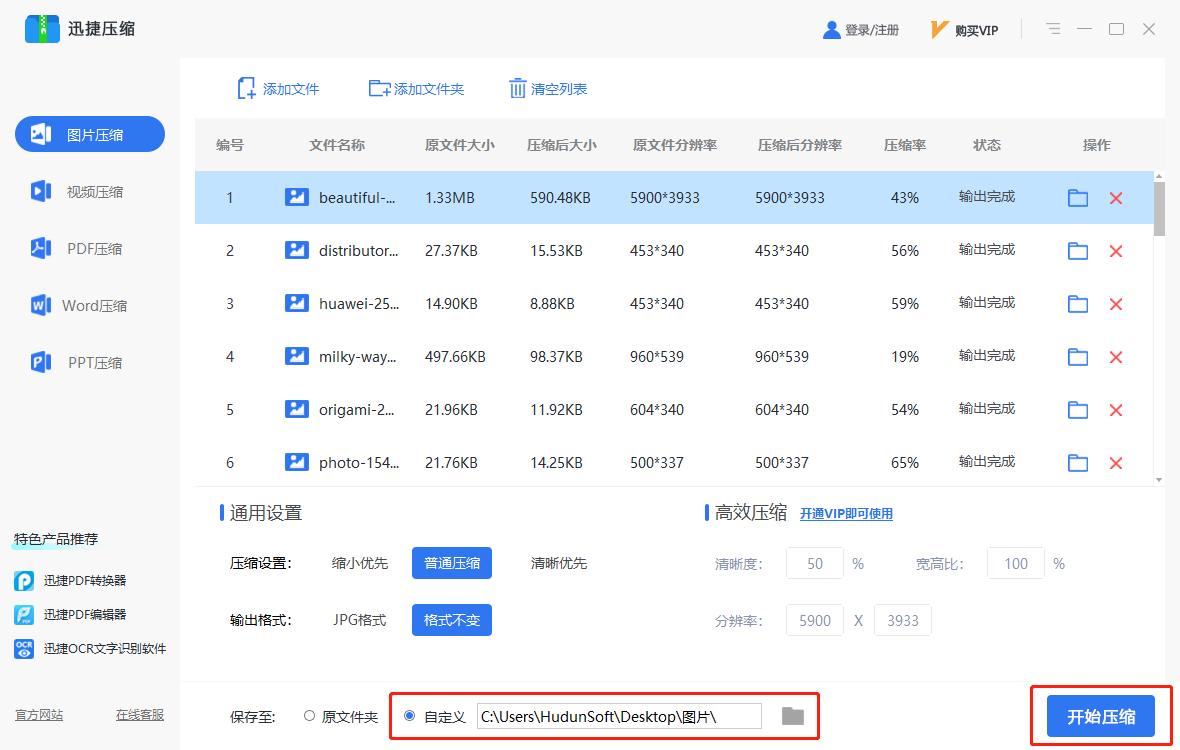Select the 图片压缩 tool in the sidebar
The width and height of the screenshot is (1180, 750).
click(x=89, y=134)
